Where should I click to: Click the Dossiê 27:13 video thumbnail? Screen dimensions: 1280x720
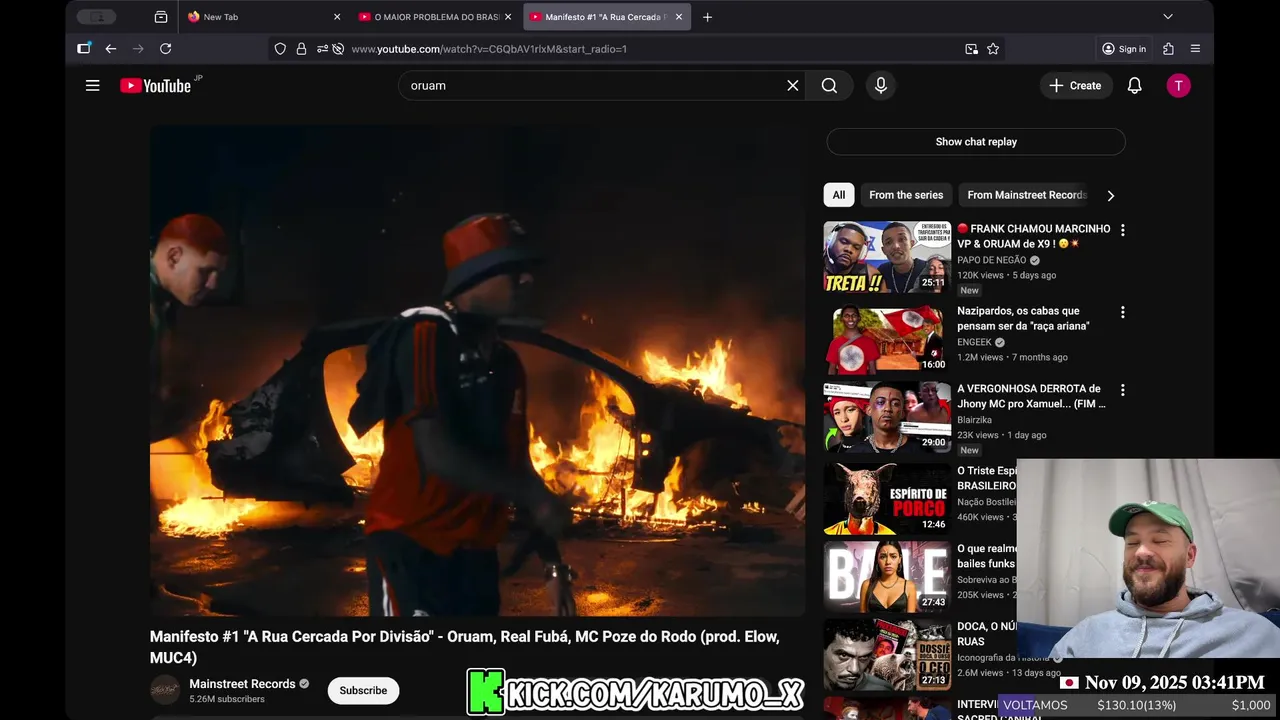(x=887, y=655)
